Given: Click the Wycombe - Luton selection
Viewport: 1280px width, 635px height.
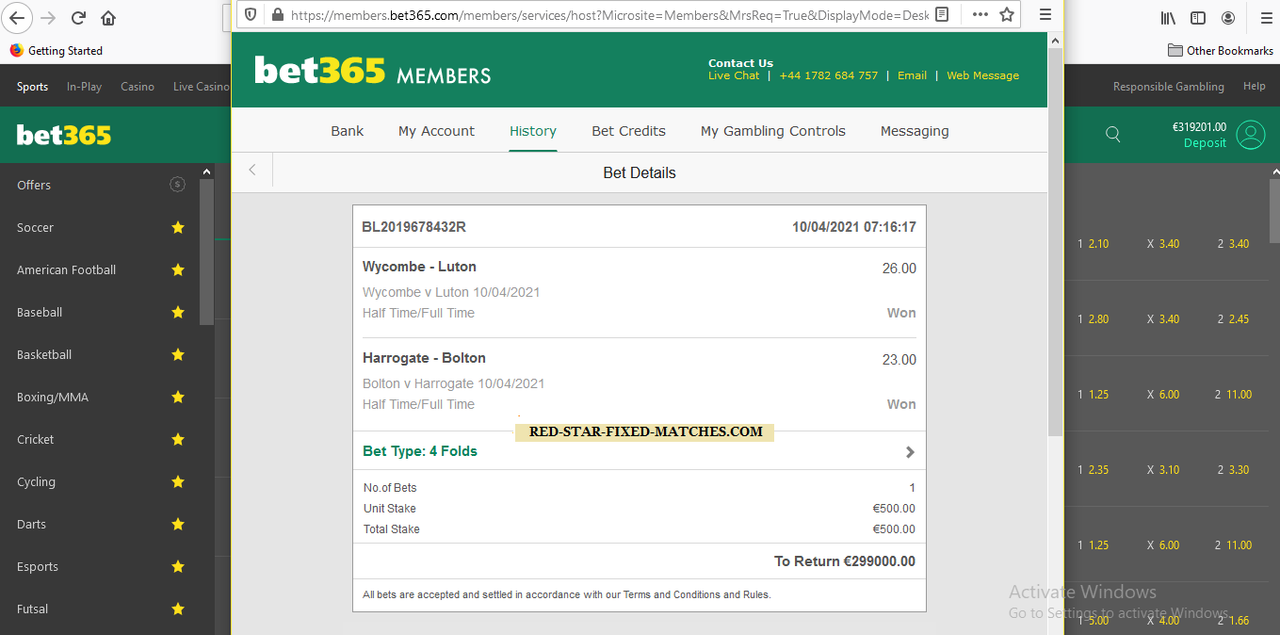Looking at the screenshot, I should (419, 267).
